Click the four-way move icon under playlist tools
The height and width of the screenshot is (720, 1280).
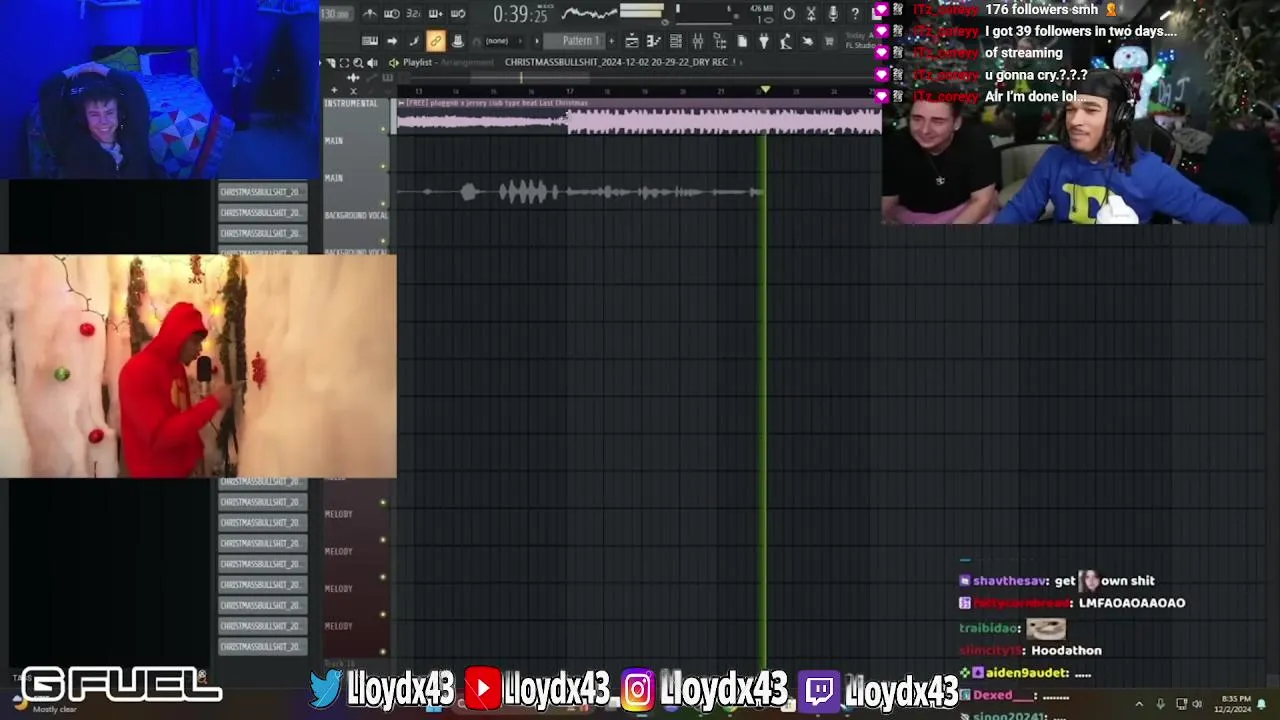[353, 78]
